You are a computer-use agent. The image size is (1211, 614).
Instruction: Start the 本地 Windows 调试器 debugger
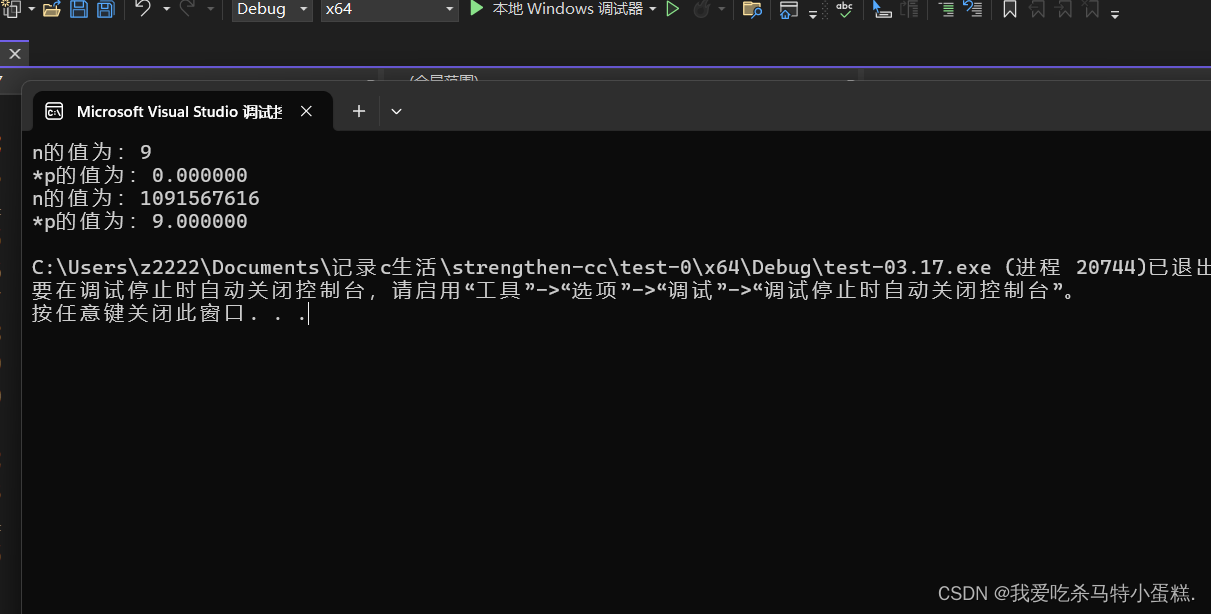[555, 9]
